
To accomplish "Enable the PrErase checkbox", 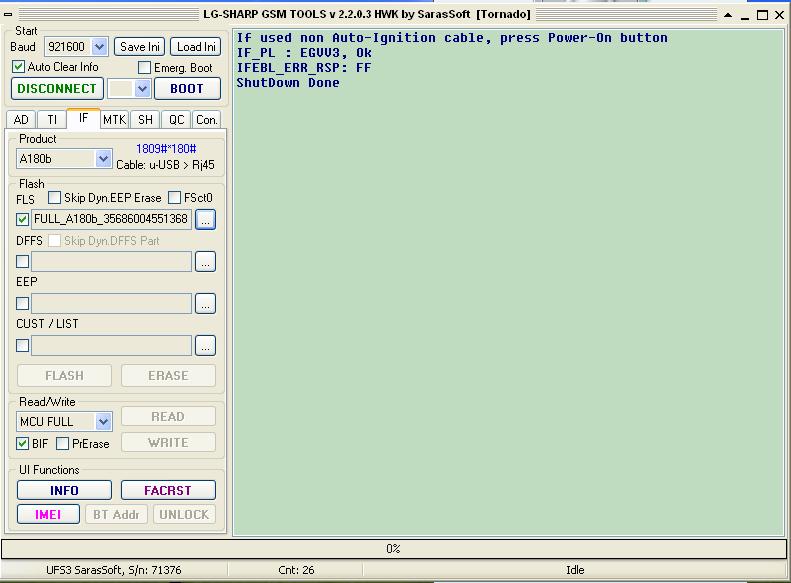I will click(63, 443).
